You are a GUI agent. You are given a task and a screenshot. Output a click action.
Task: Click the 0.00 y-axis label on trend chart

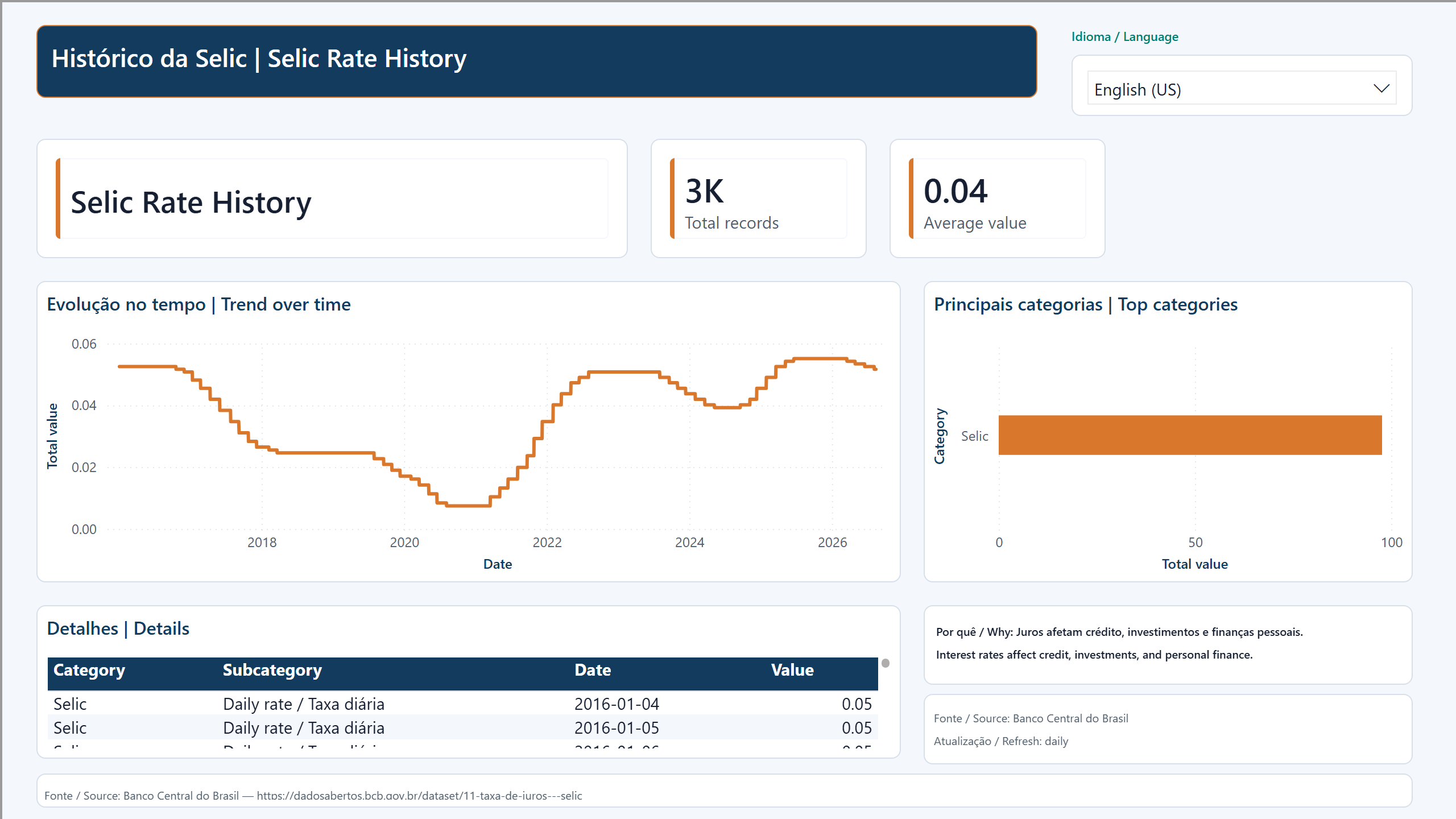84,530
